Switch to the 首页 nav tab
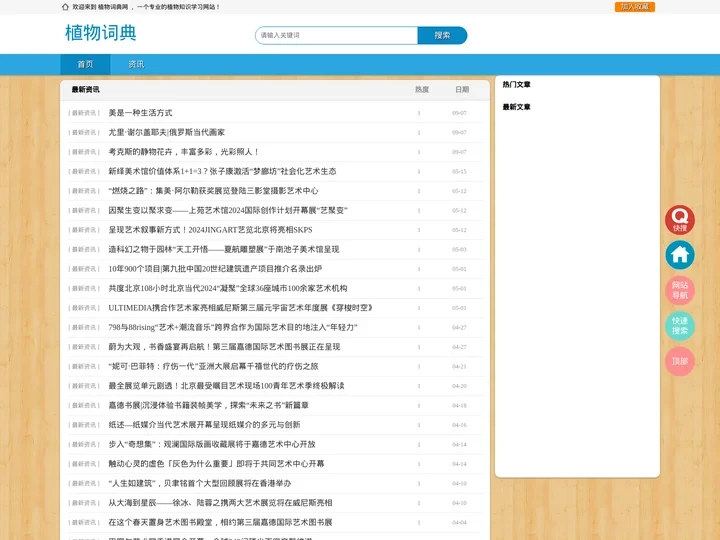Screen dimensions: 720x540 coord(85,64)
